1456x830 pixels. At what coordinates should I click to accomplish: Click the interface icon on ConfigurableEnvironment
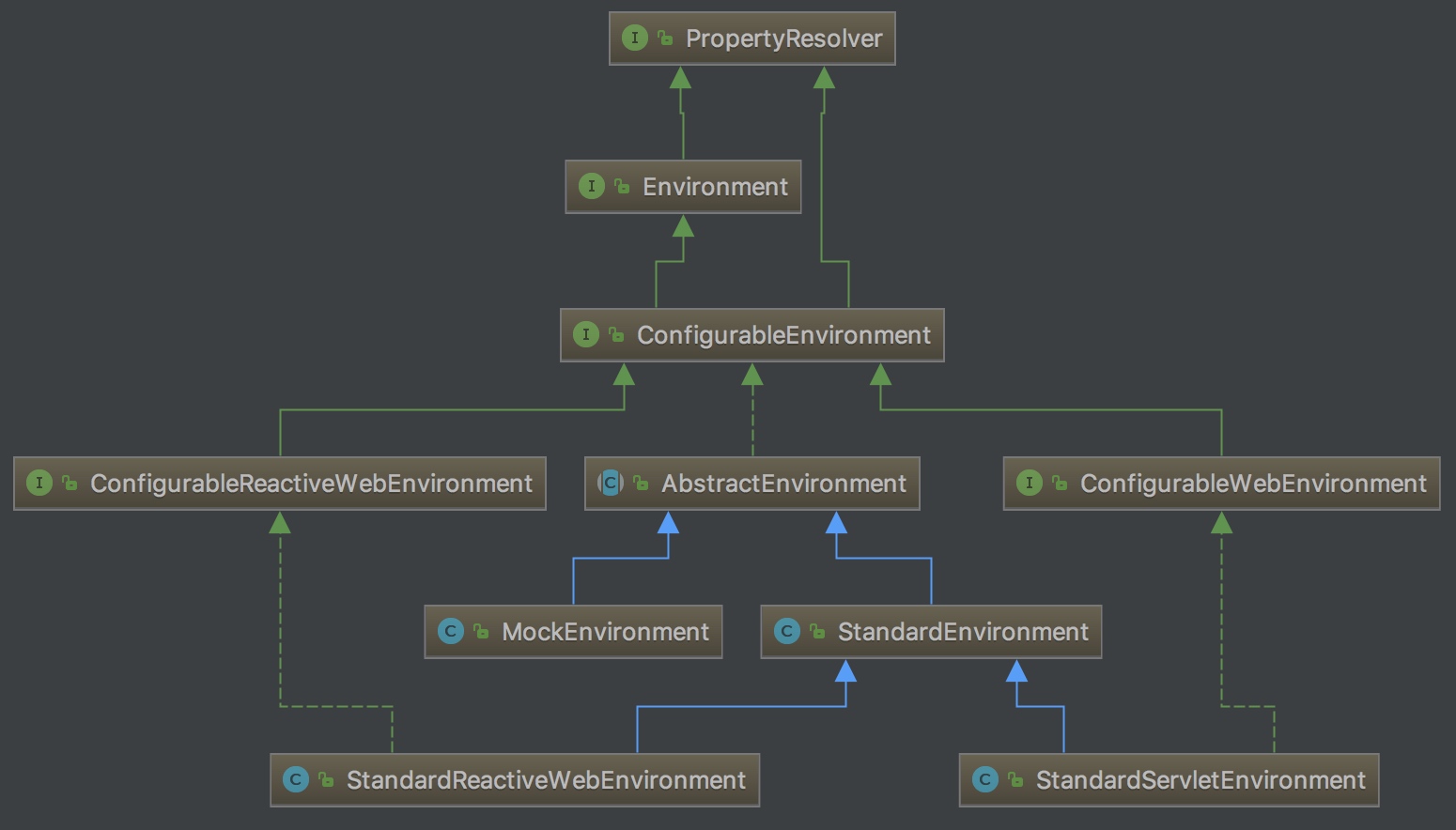(x=586, y=335)
